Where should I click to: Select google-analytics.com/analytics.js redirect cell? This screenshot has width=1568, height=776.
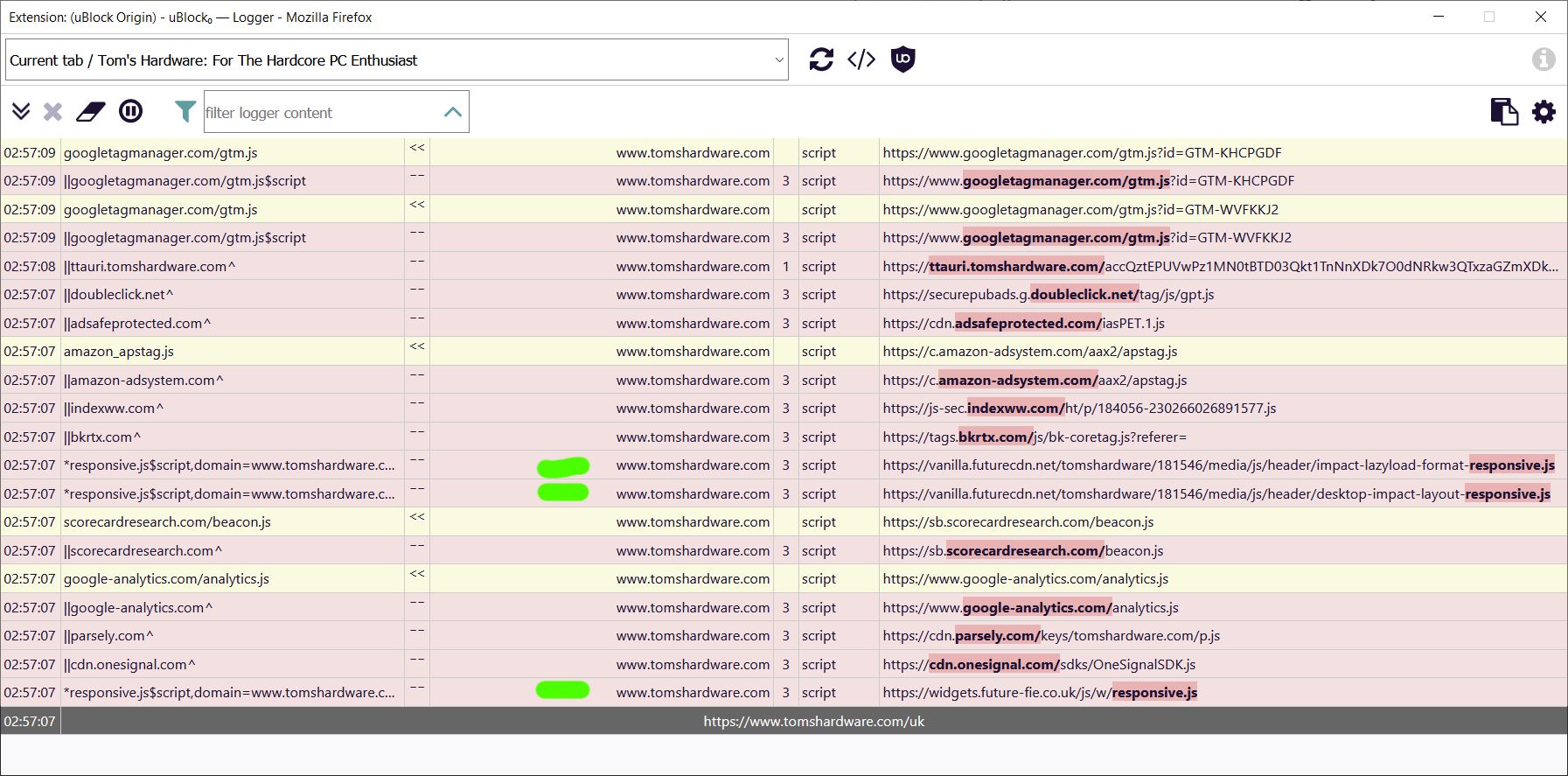tap(233, 579)
